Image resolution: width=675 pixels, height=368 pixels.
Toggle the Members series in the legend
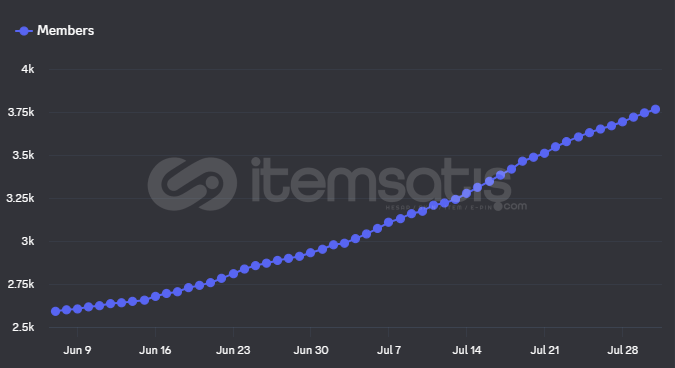coord(55,31)
